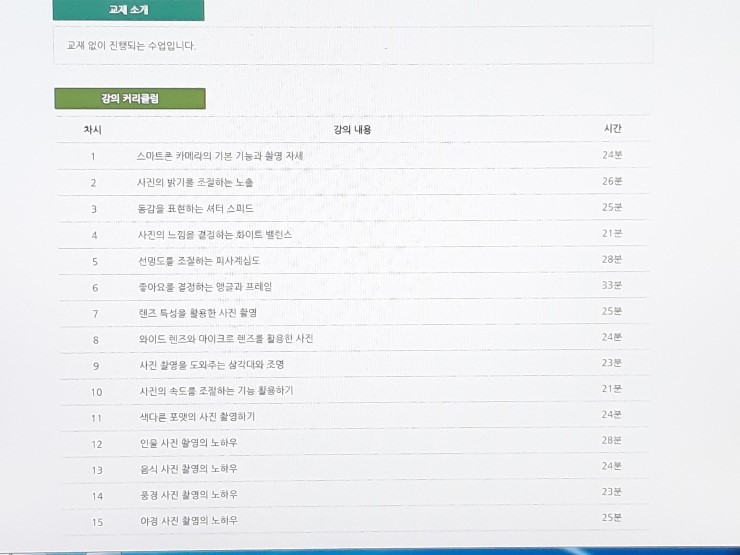Click lecture number 2 in 차시 column

pyautogui.click(x=93, y=183)
